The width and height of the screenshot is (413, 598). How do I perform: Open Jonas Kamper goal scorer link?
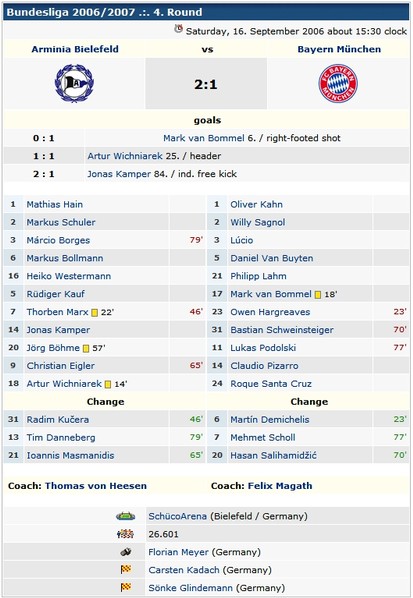[x=119, y=174]
